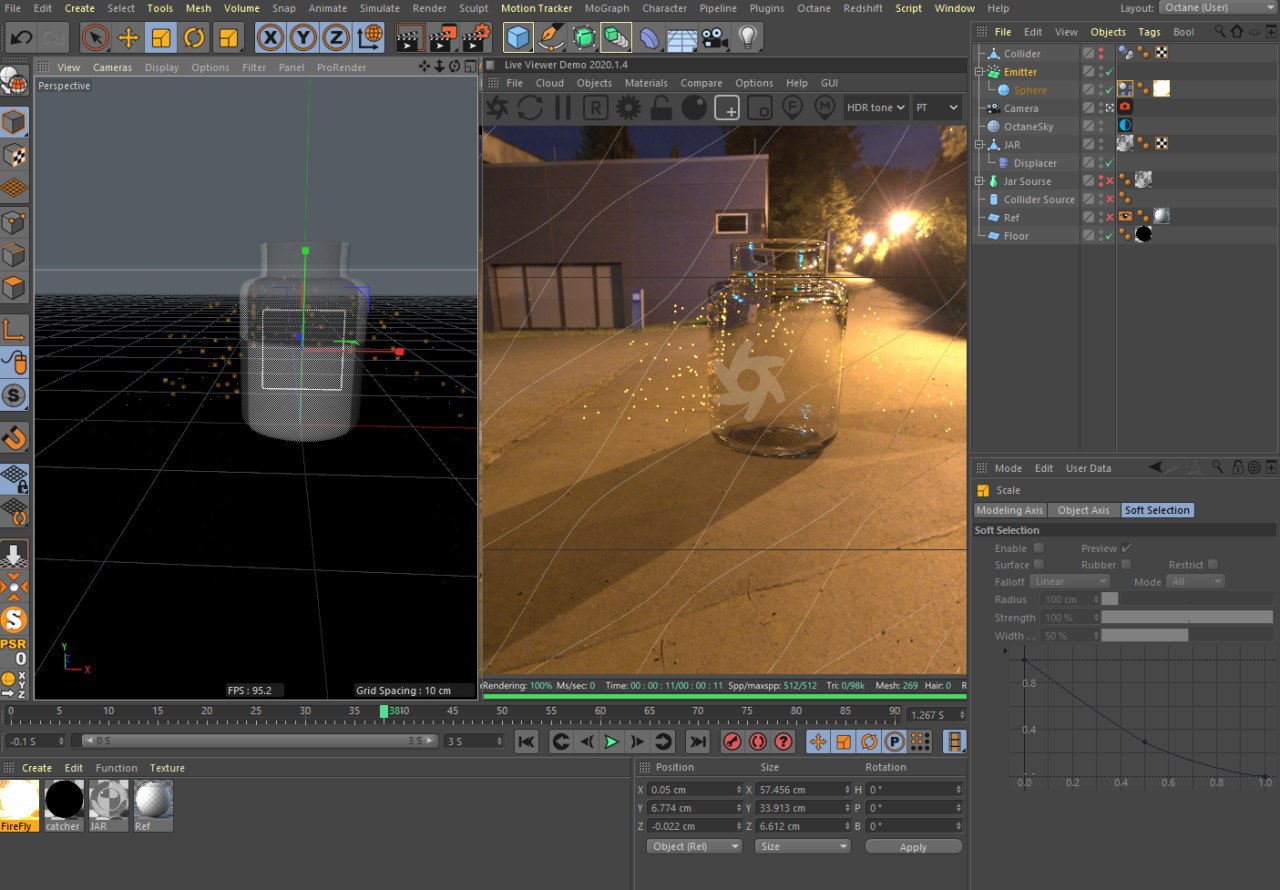Open Object (Rel) coordinate mode dropdown
Viewport: 1280px width, 890px height.
point(694,846)
